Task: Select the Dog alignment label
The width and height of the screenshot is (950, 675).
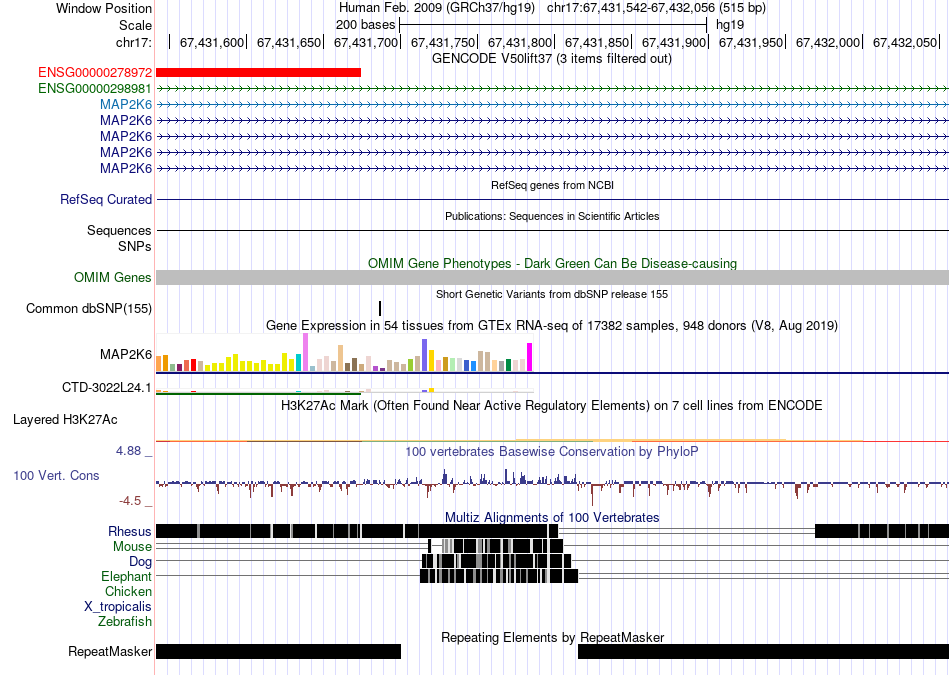Action: pyautogui.click(x=140, y=562)
